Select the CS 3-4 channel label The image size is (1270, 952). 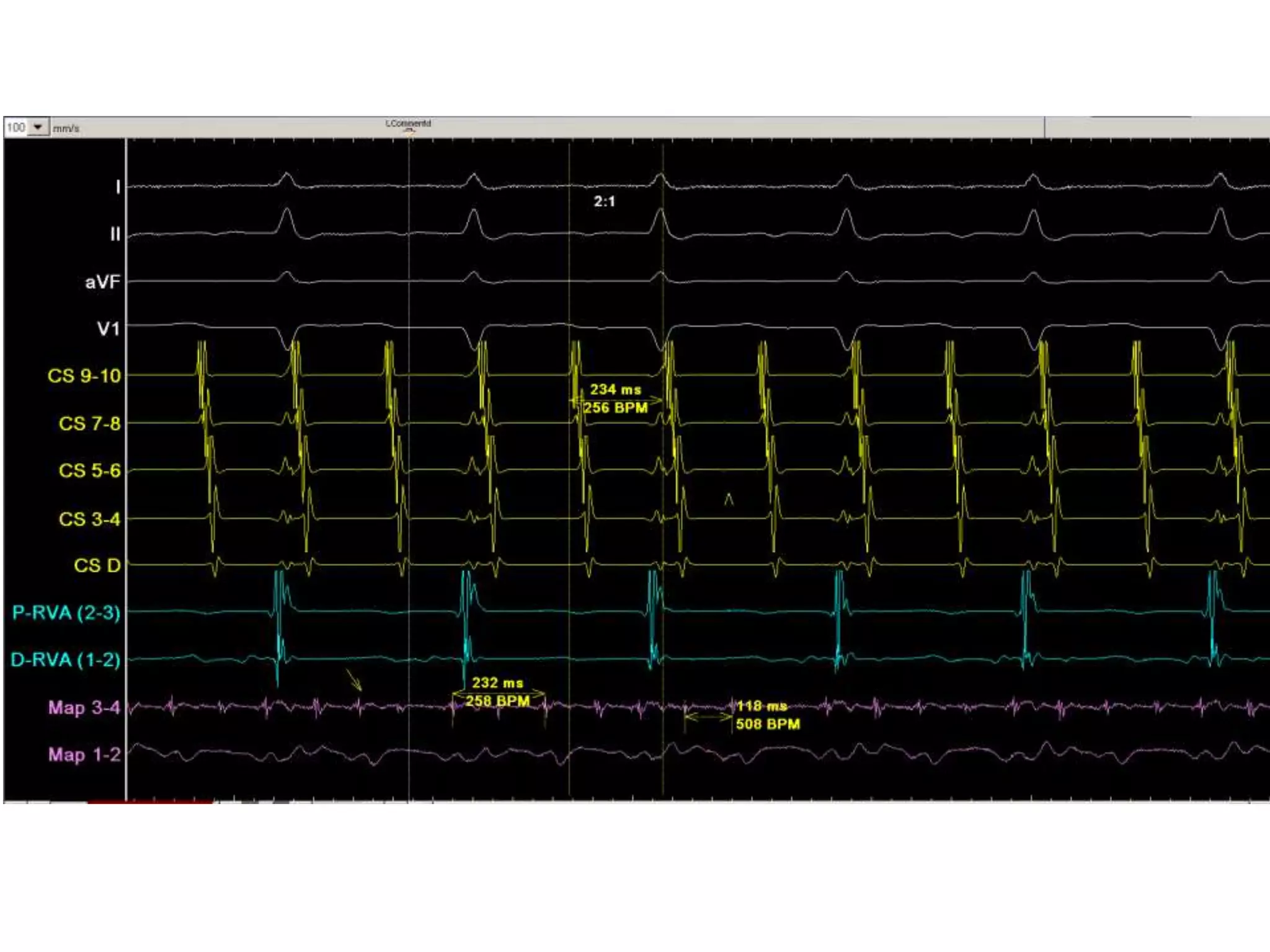point(89,519)
